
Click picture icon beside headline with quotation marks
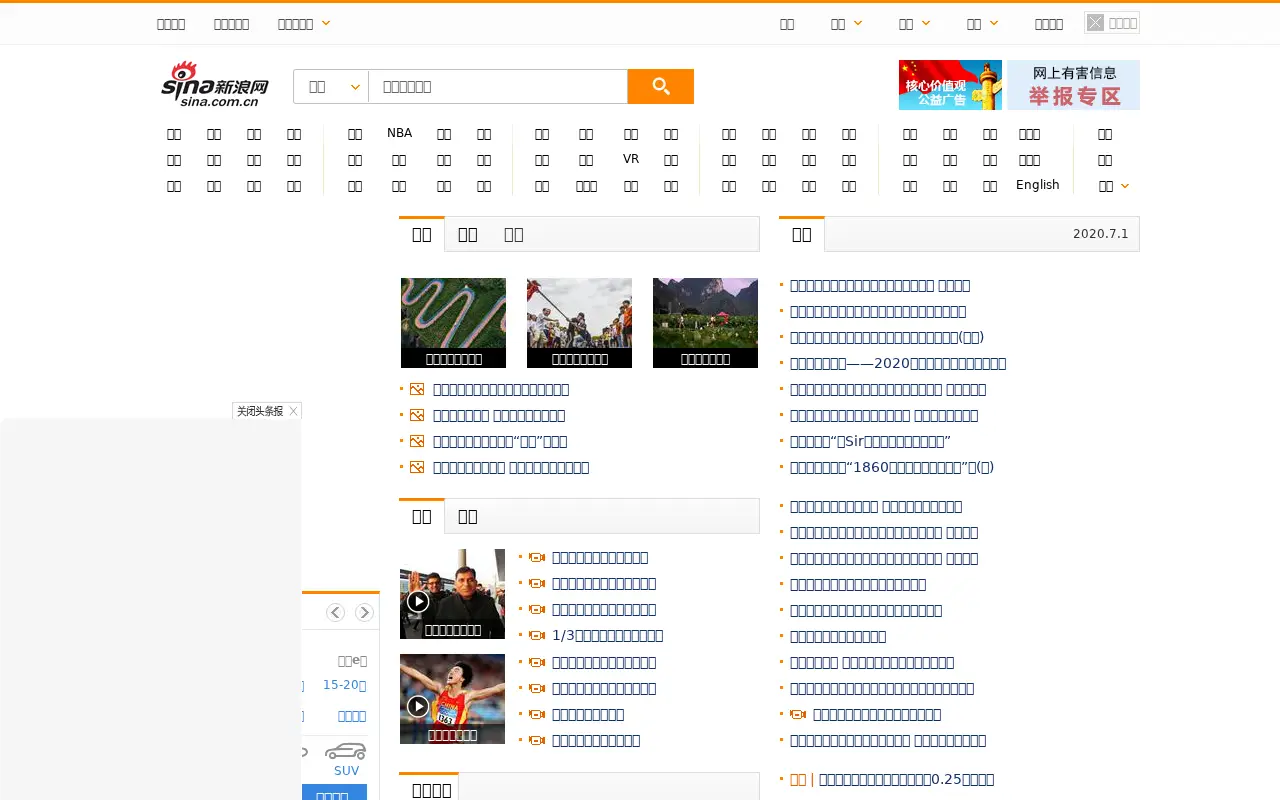tap(417, 441)
